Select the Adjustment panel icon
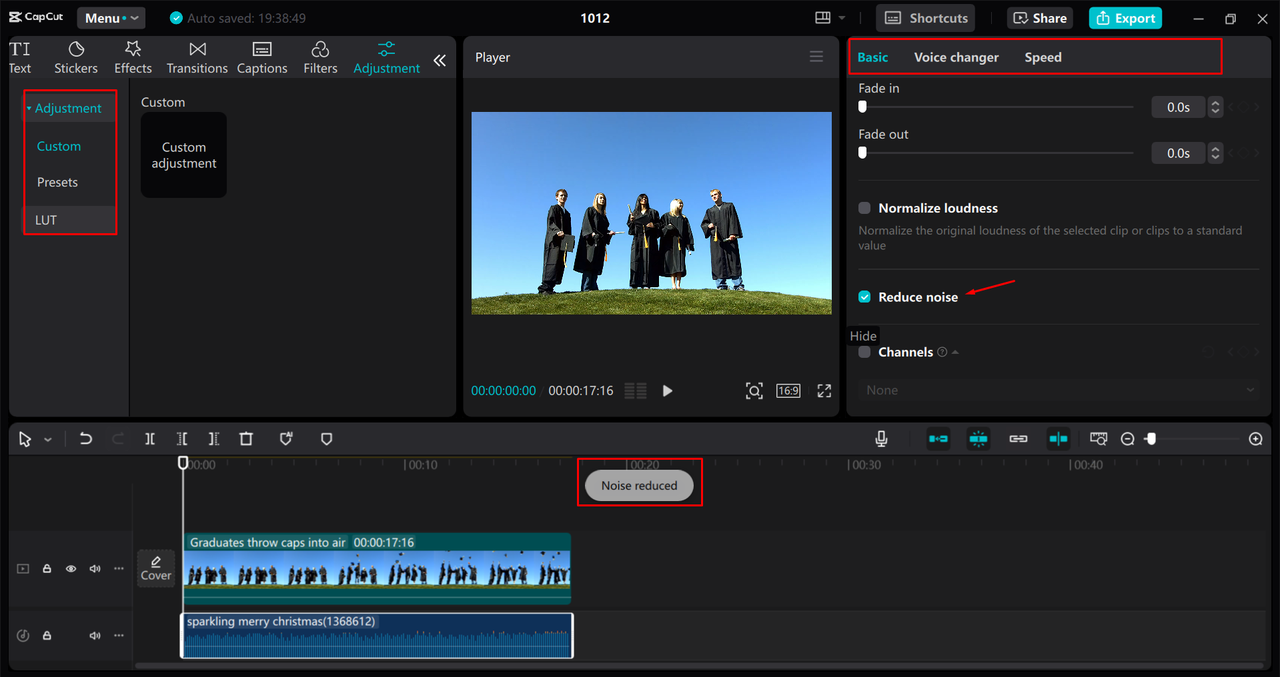 pos(387,58)
